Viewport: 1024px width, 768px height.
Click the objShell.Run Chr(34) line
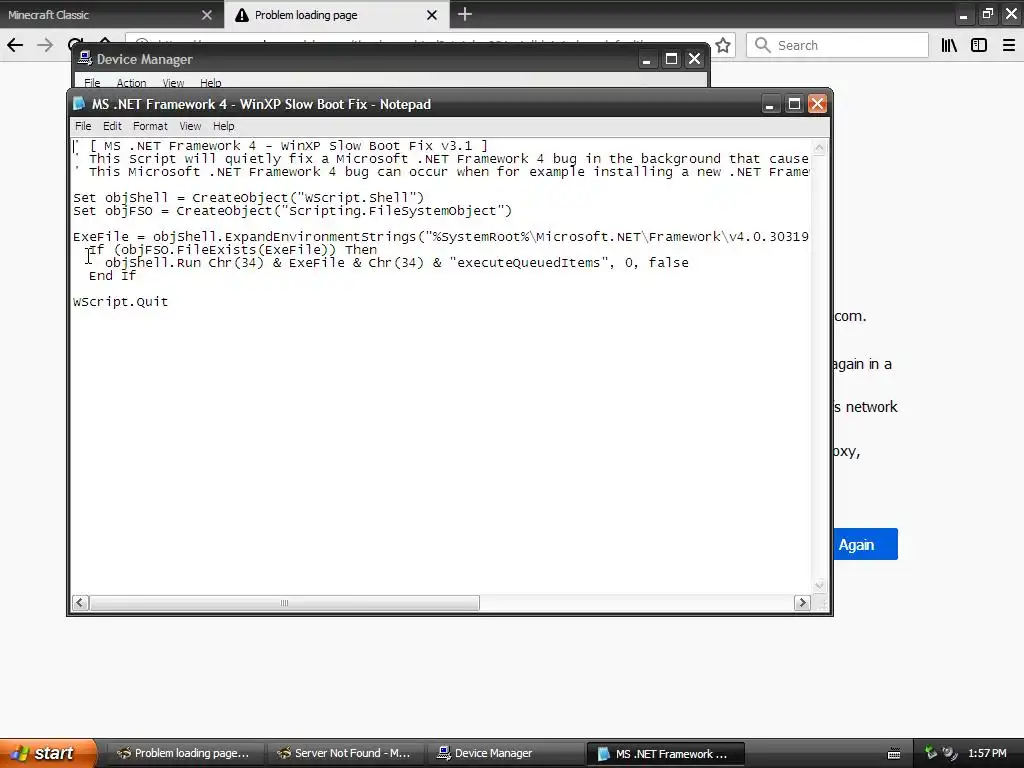[396, 263]
